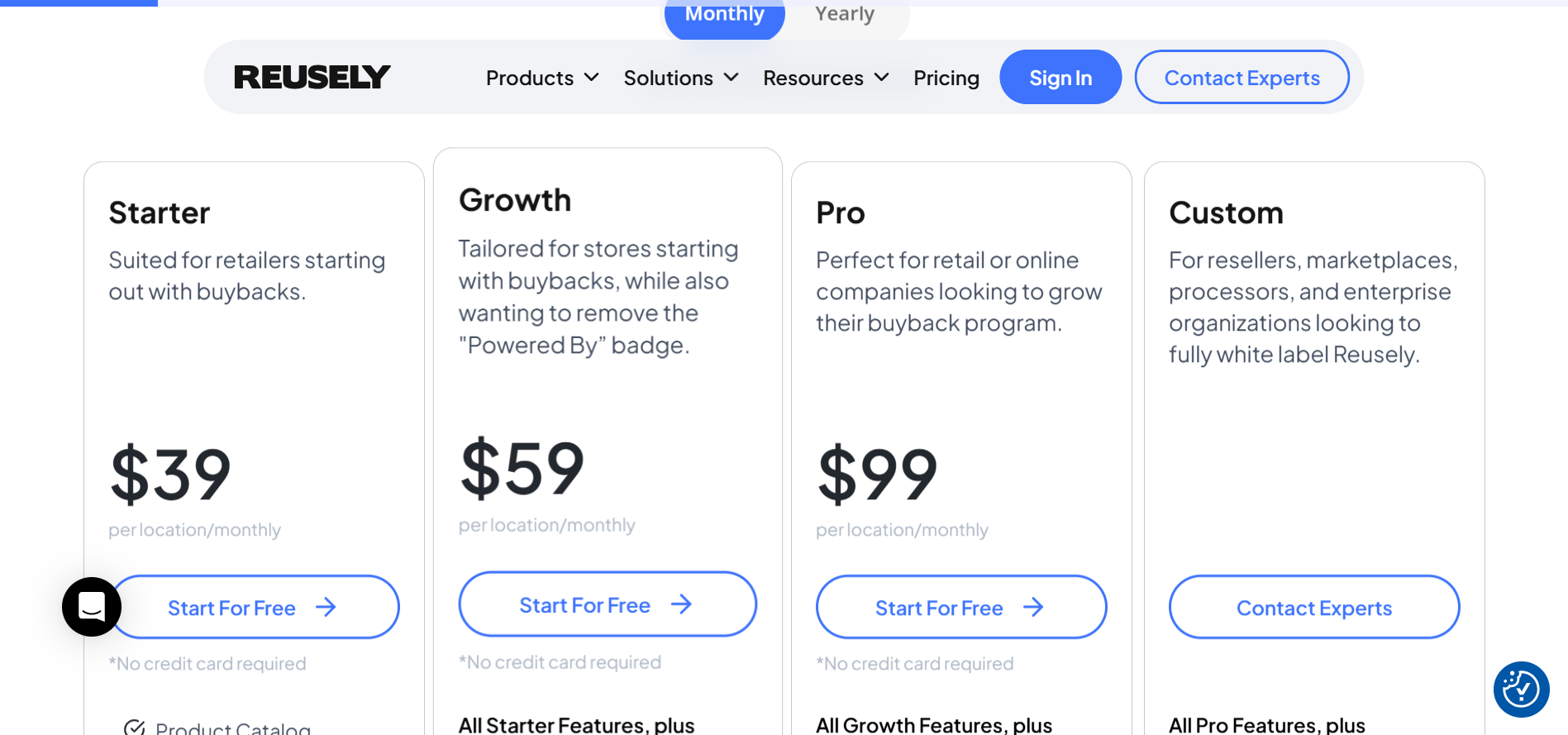1568x735 pixels.
Task: Expand the Products dropdown menu
Action: pos(541,78)
